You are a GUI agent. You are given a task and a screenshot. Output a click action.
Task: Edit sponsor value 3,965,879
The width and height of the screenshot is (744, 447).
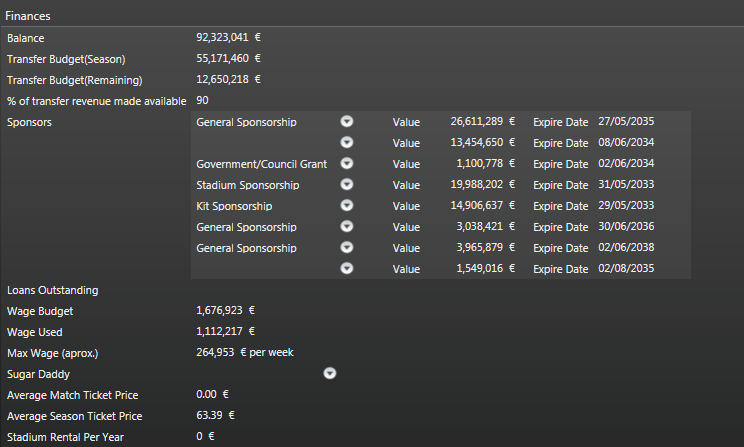pyautogui.click(x=479, y=247)
